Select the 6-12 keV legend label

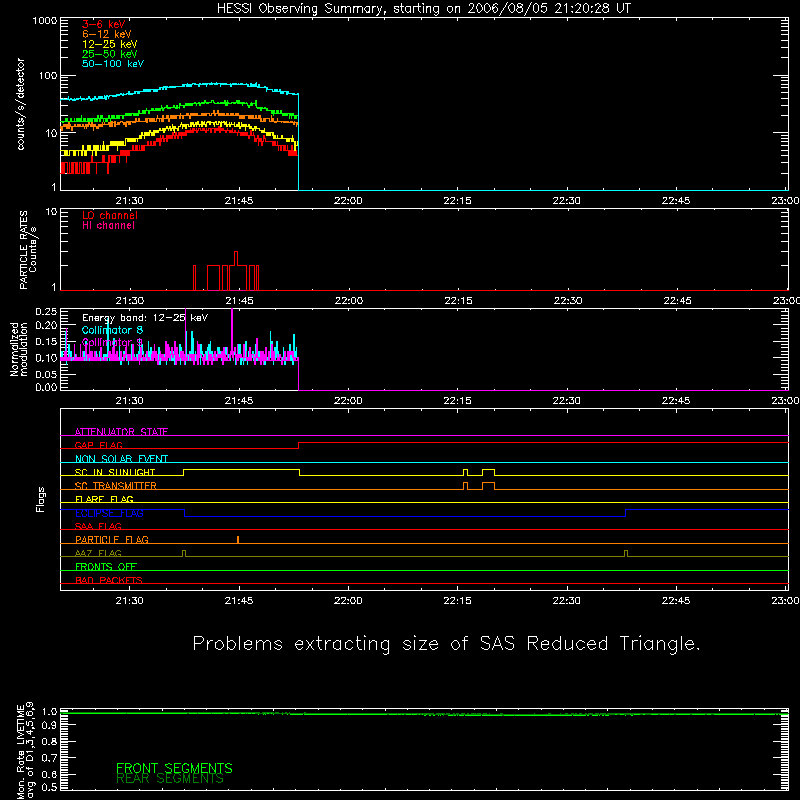107,34
